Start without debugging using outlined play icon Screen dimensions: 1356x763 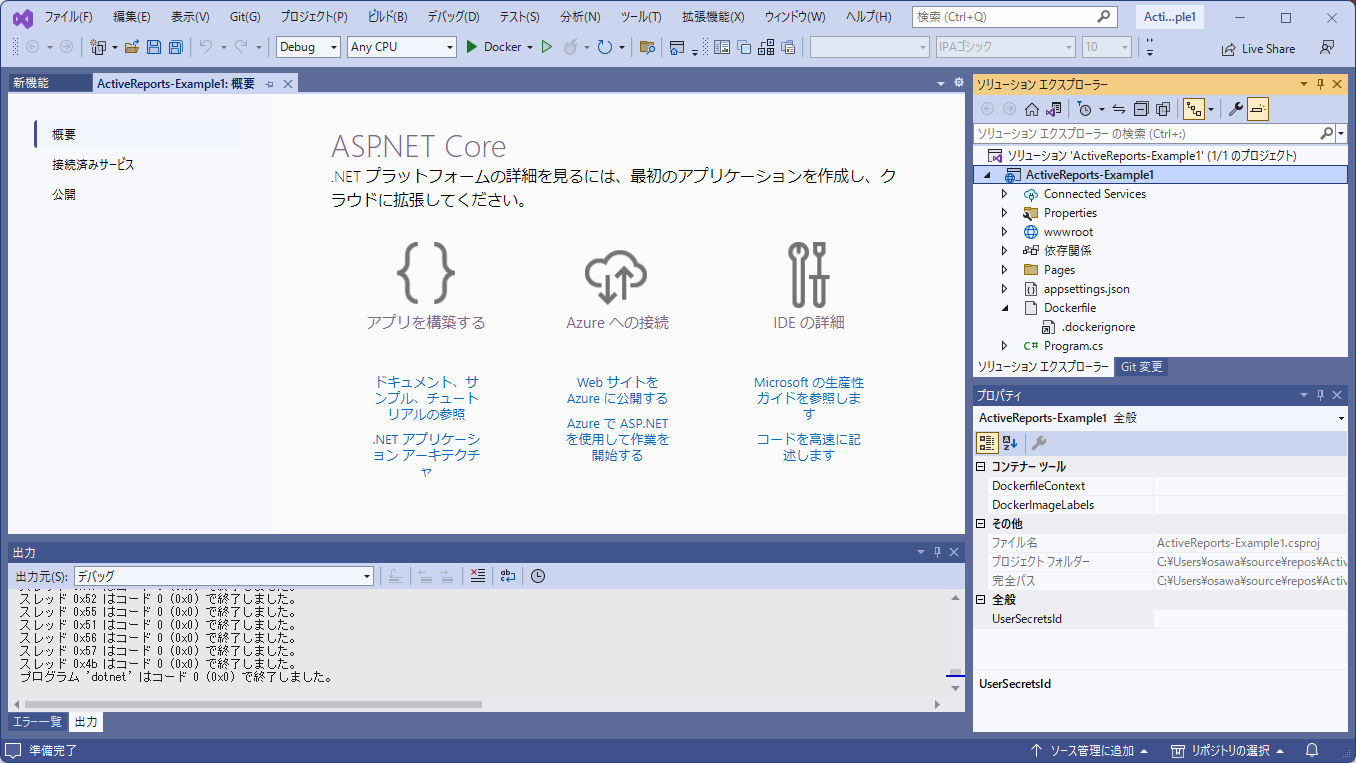point(547,47)
